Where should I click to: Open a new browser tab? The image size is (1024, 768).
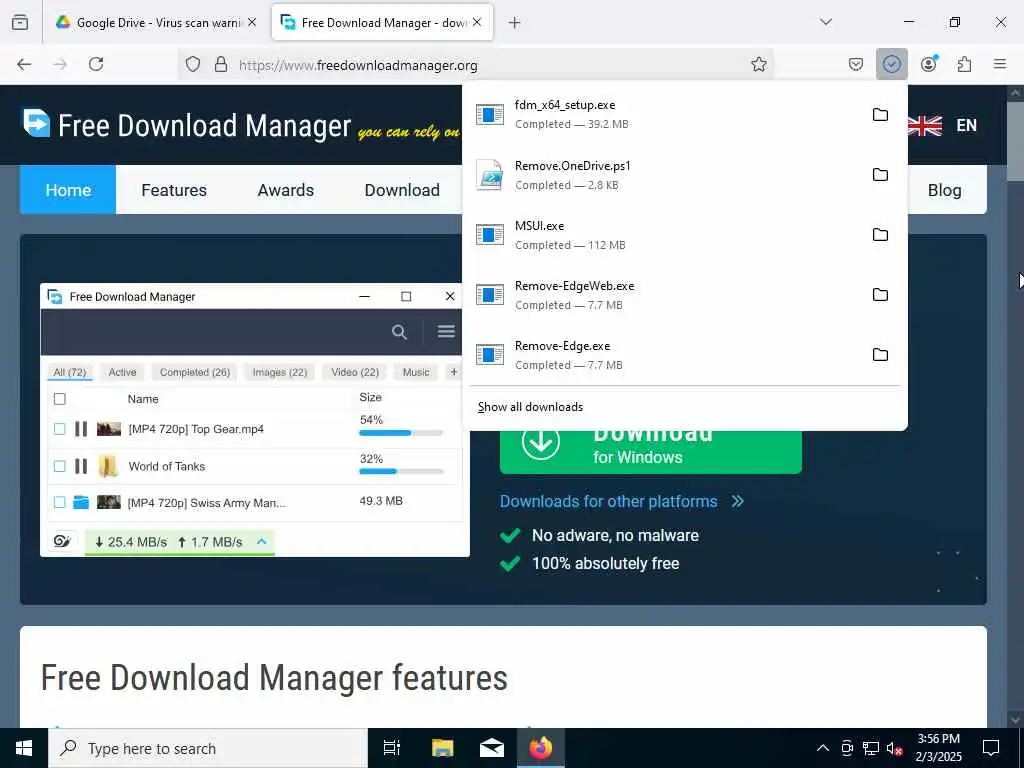(515, 23)
